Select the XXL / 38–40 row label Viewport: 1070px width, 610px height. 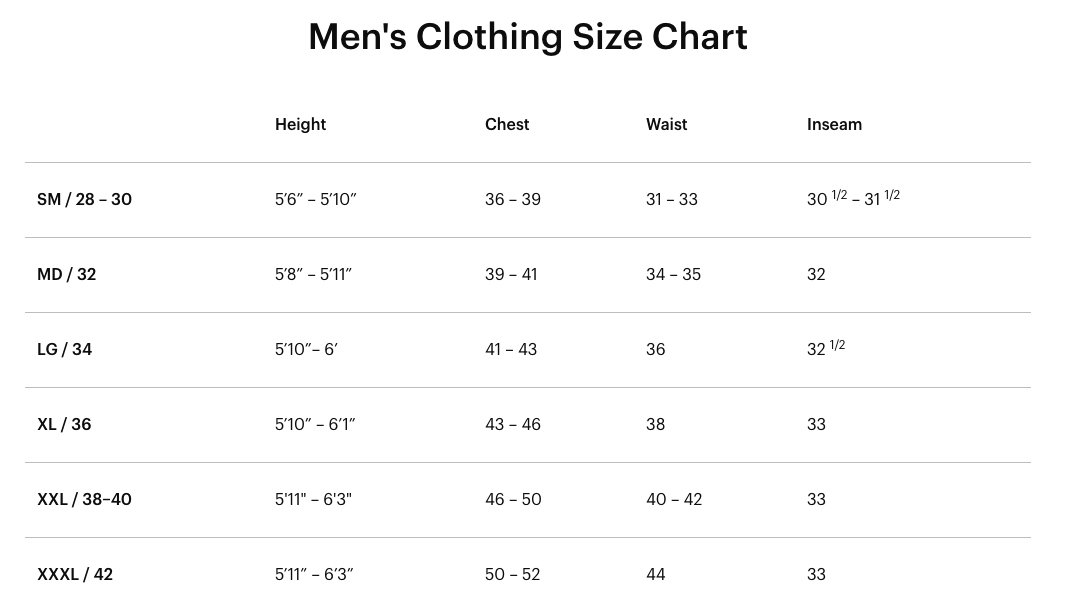click(84, 500)
